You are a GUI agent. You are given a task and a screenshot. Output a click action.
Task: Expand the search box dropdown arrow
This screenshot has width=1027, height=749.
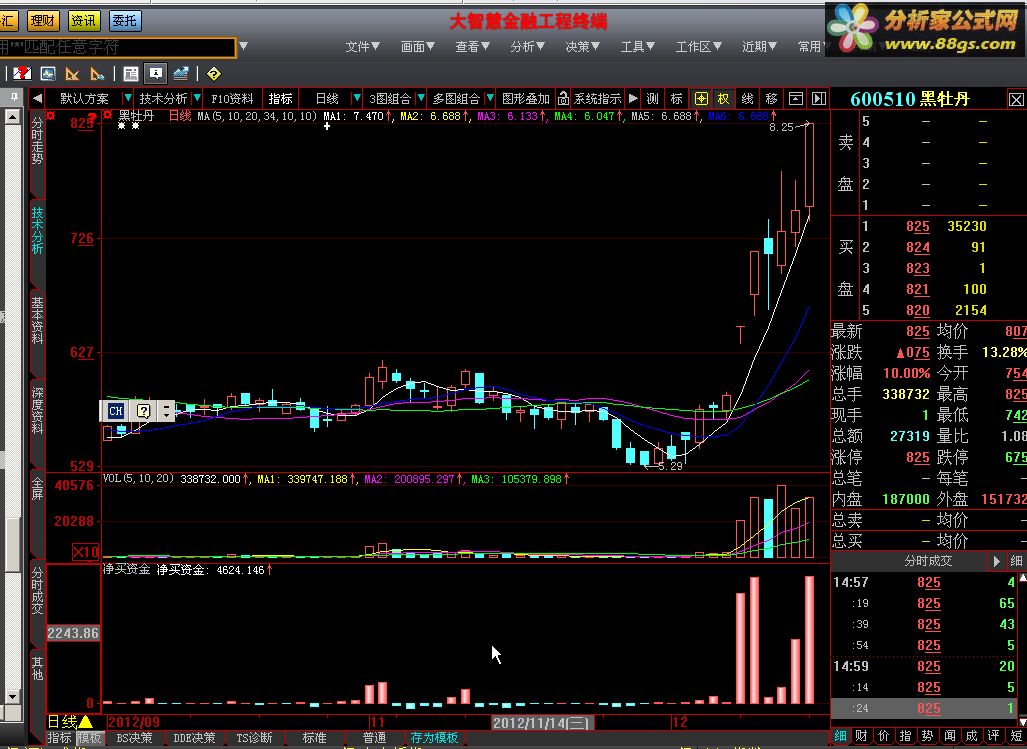point(244,46)
